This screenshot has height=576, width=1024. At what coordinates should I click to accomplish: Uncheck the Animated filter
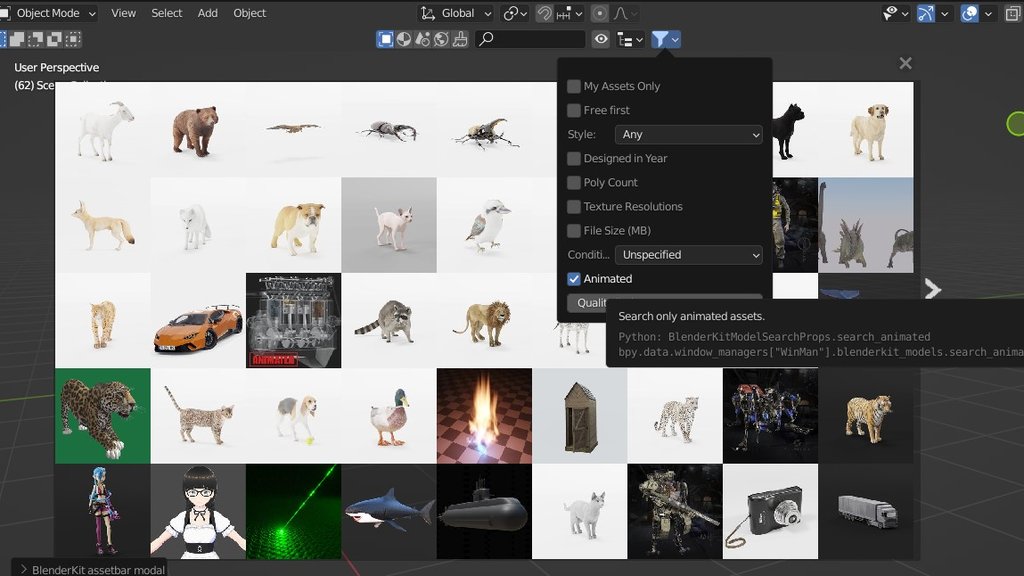tap(573, 279)
